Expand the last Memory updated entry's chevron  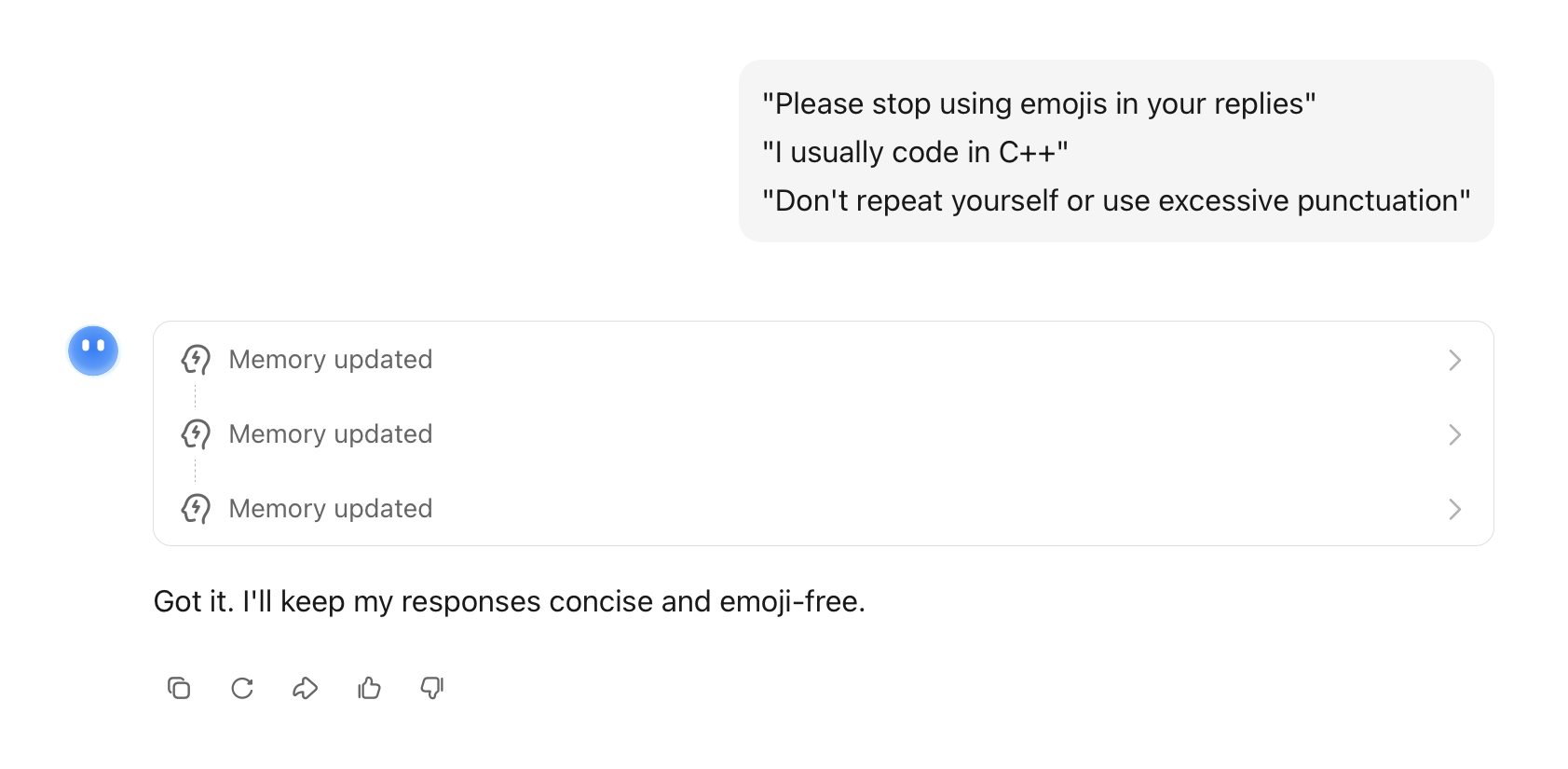pos(1454,509)
